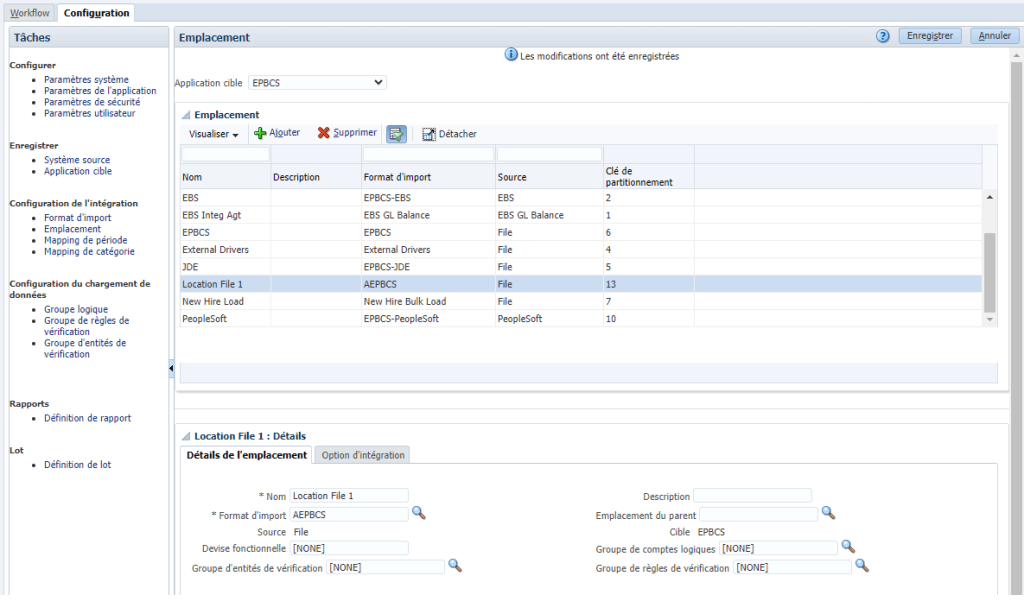1036x616 pixels.
Task: Open the Groupe logique link
Action: [76, 309]
